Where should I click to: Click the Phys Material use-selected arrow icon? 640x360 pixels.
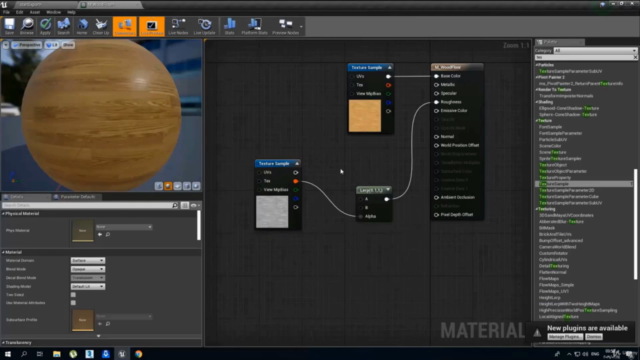click(100, 234)
